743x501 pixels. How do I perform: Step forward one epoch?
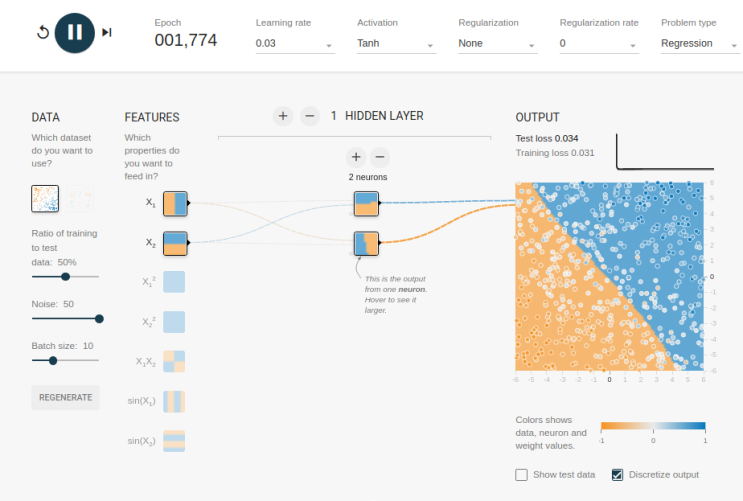[x=107, y=32]
